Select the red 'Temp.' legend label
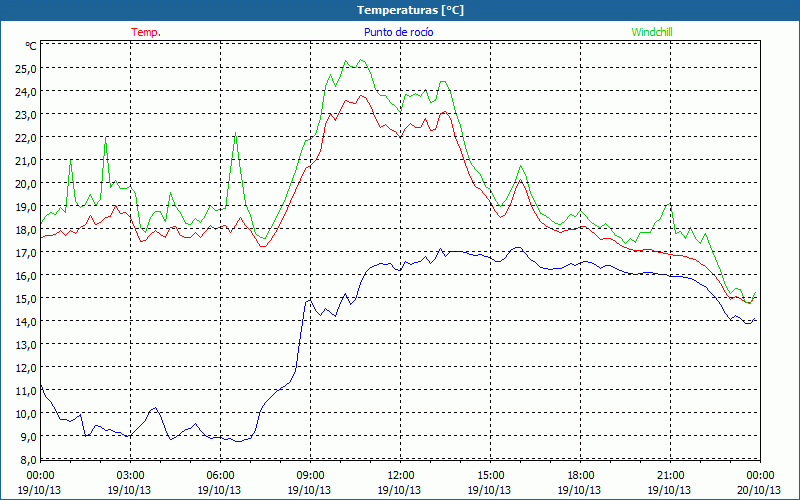800x500 pixels. [x=146, y=32]
